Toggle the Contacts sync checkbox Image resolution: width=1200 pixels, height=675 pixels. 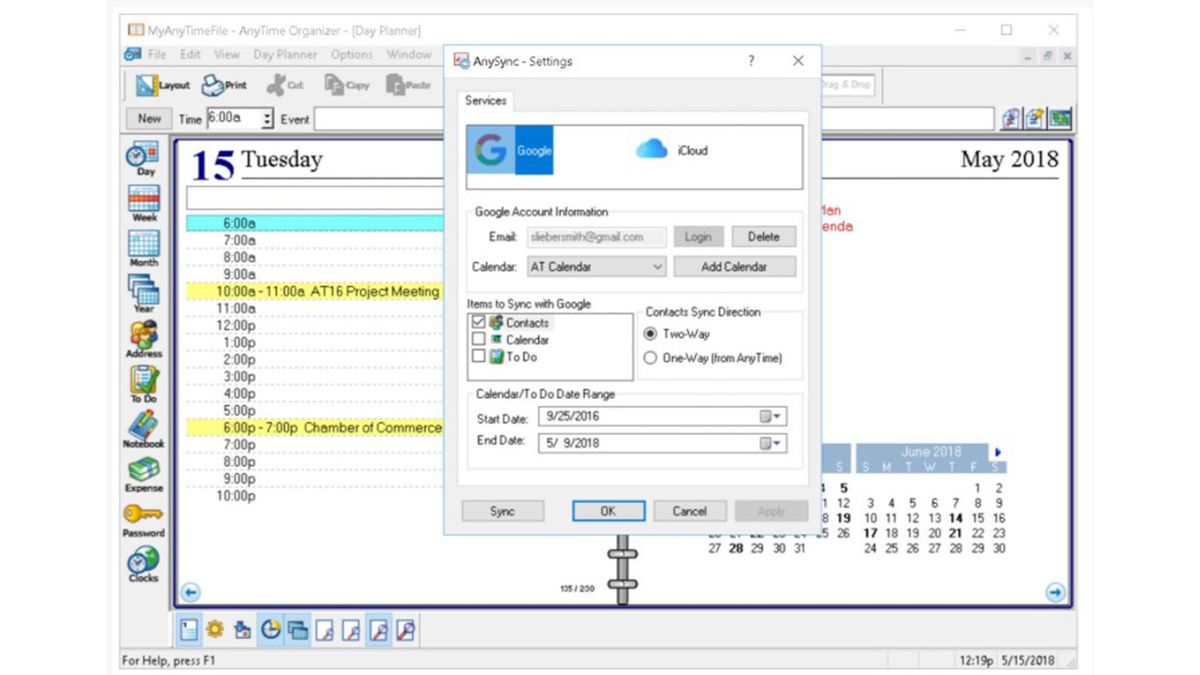click(x=479, y=323)
